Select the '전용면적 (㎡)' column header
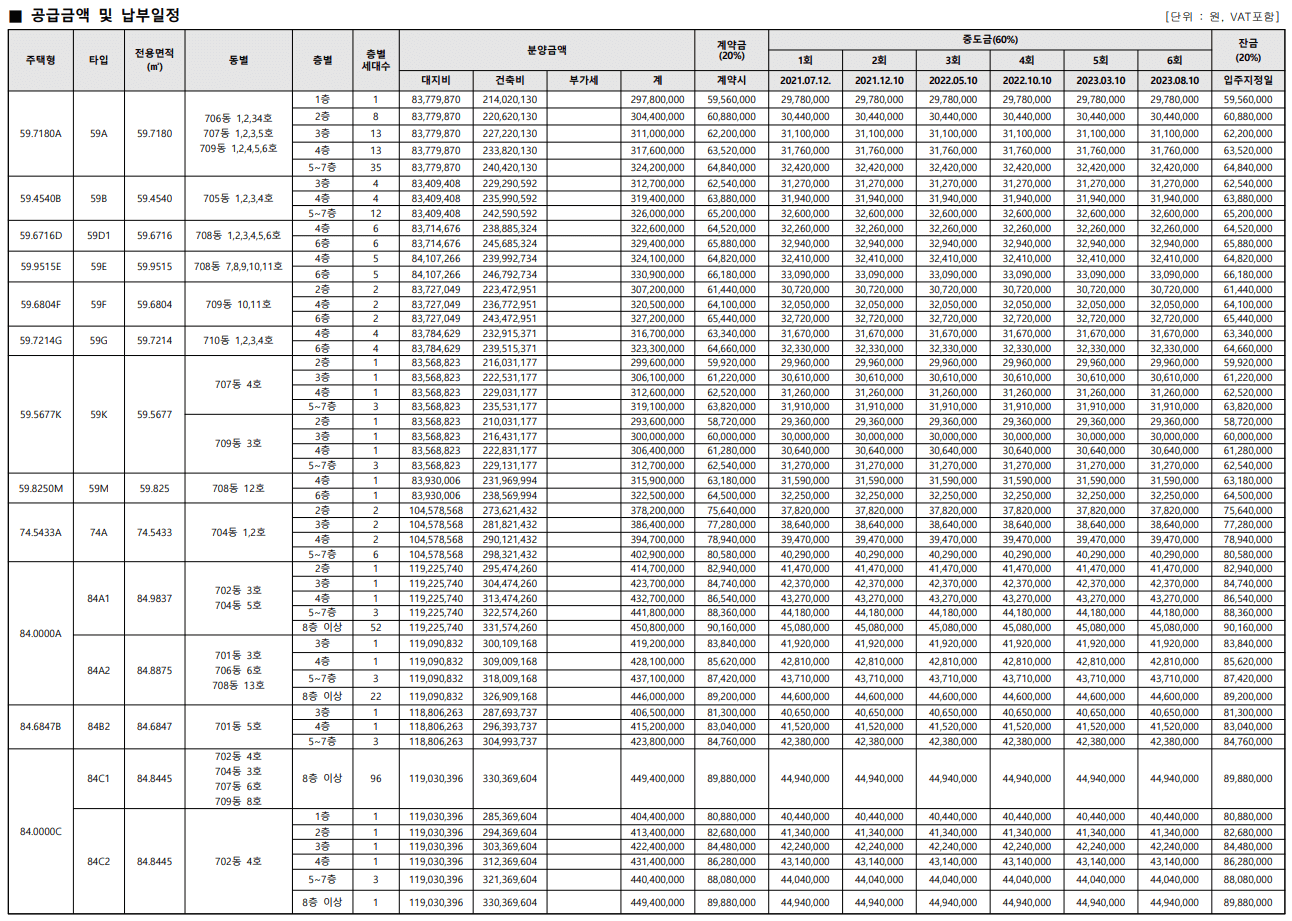1292x921 pixels. [155, 60]
